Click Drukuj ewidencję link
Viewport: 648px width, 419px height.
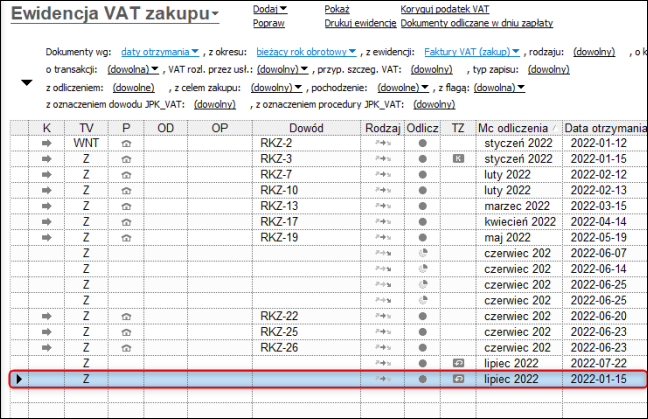pos(360,23)
